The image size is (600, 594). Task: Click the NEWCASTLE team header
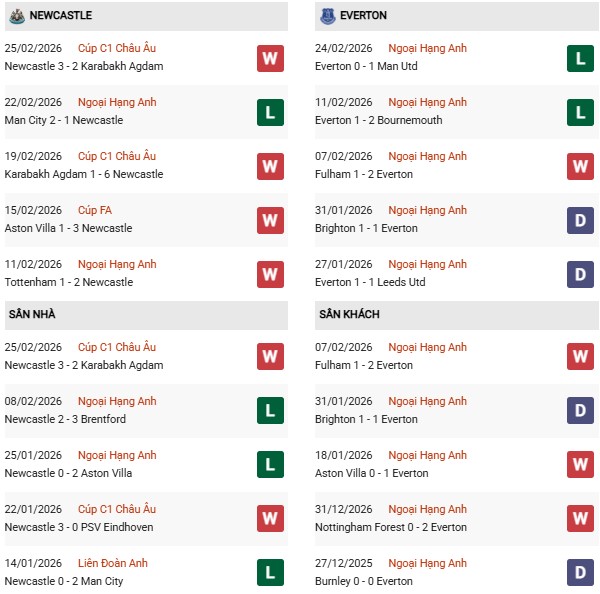pos(62,15)
